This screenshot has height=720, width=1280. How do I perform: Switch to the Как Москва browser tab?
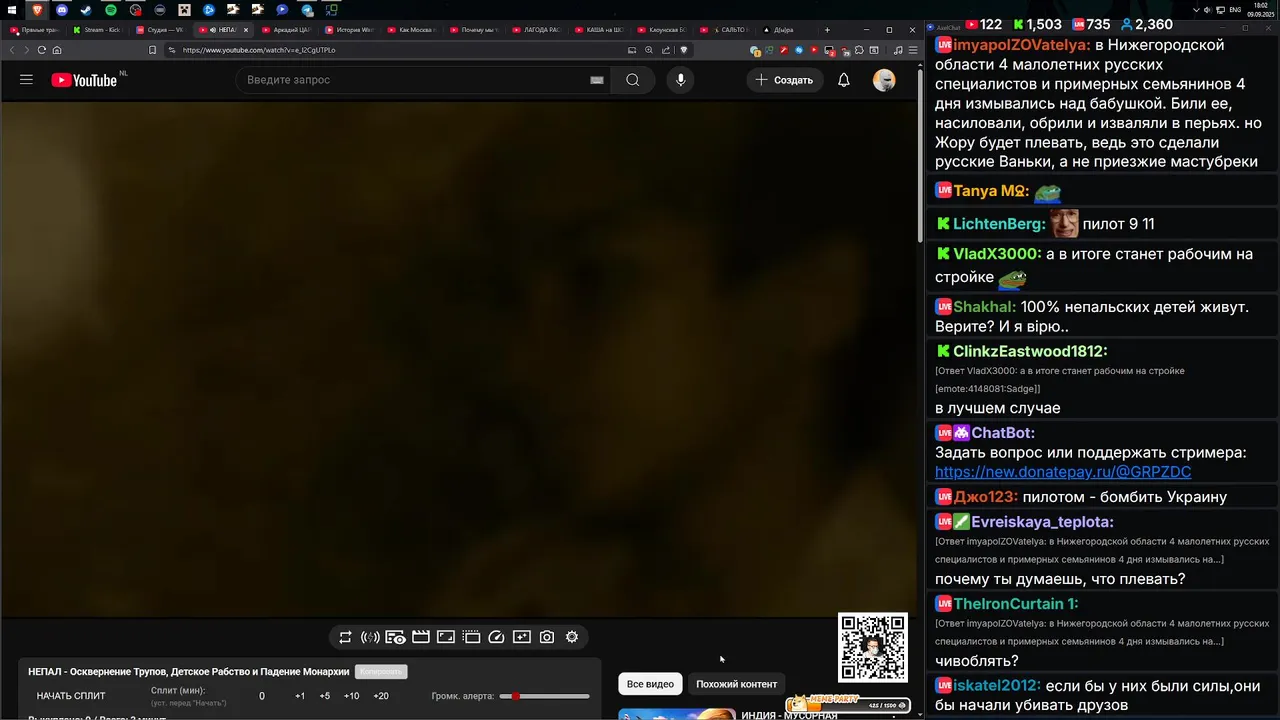point(415,30)
